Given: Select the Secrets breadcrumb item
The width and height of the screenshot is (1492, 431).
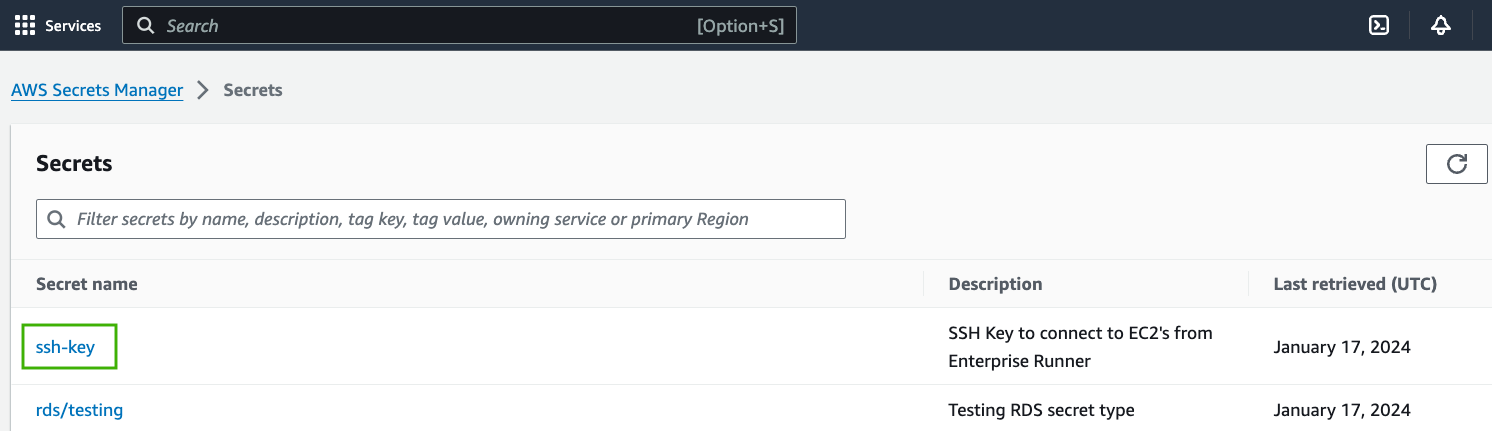Looking at the screenshot, I should click(253, 90).
